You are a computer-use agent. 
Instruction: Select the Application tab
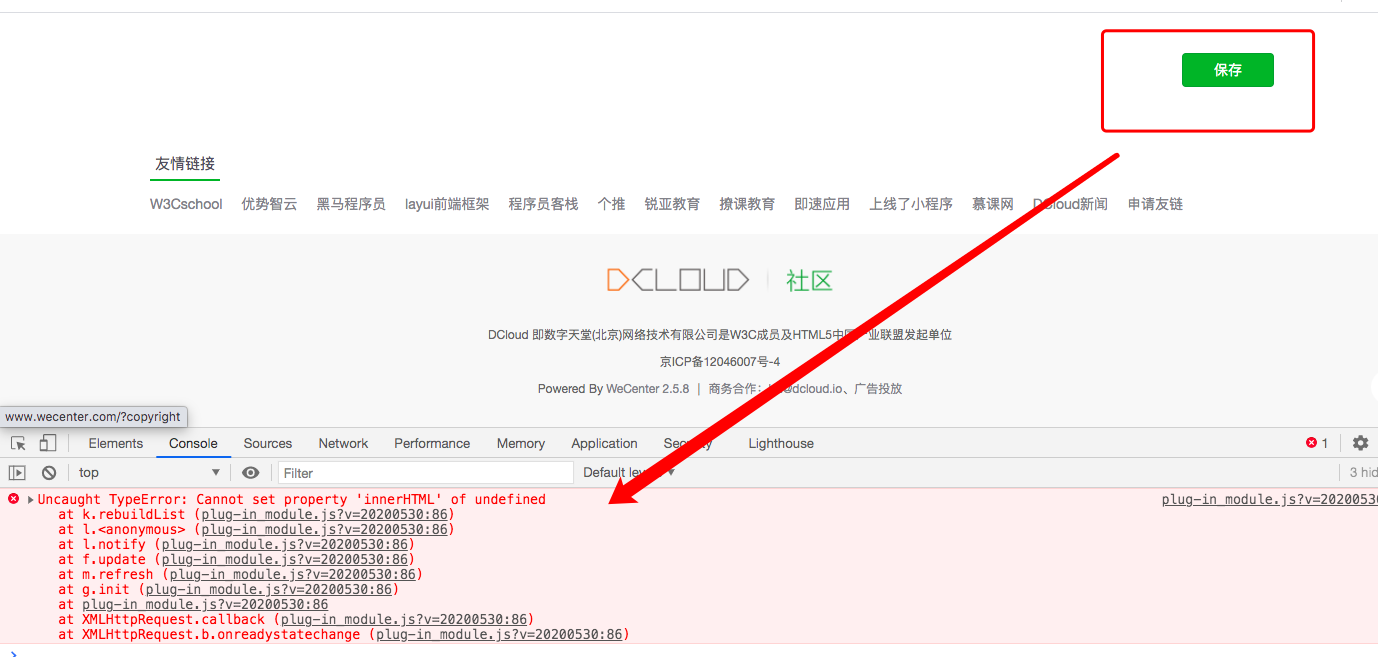pyautogui.click(x=604, y=443)
